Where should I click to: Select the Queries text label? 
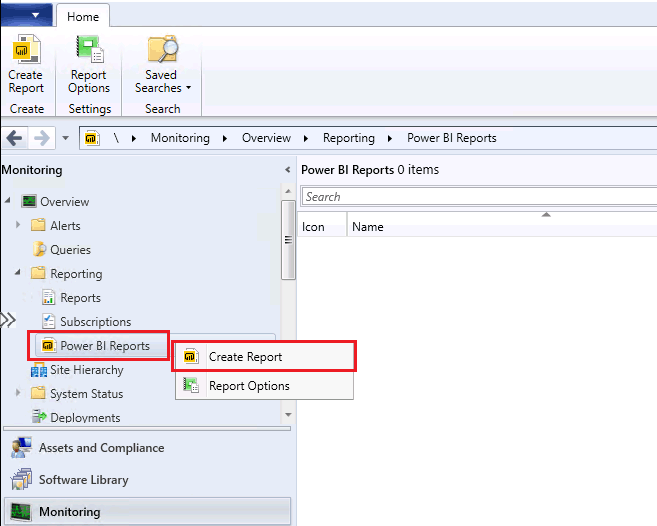pos(70,250)
